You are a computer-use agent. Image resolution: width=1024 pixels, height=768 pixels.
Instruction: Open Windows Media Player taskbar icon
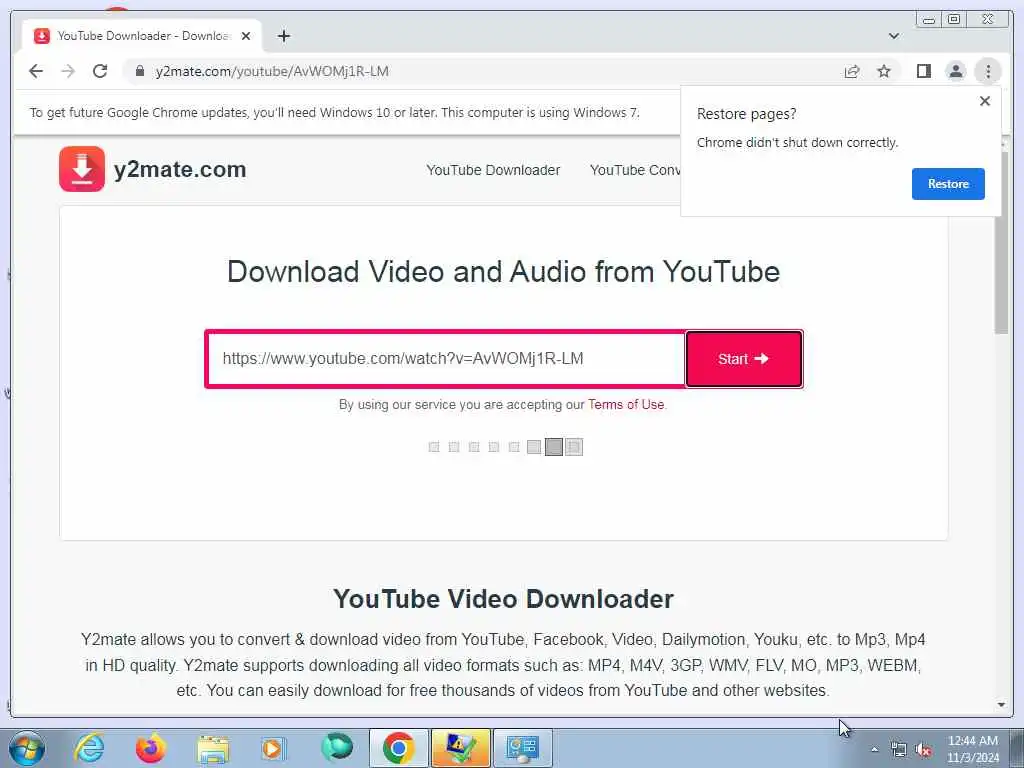tap(274, 748)
